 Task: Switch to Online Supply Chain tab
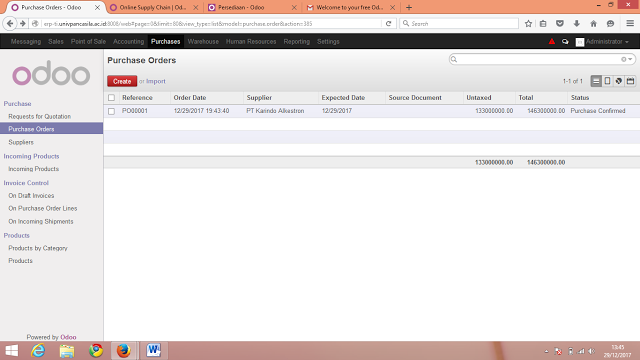click(x=153, y=7)
